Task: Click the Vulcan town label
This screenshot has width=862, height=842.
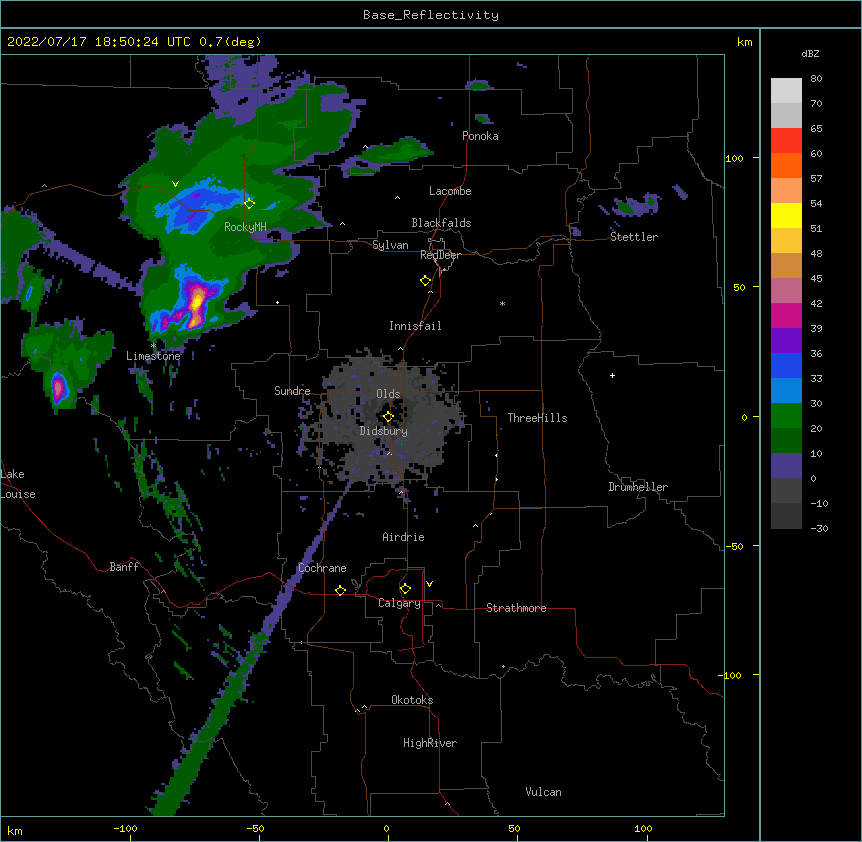Action: [x=543, y=792]
